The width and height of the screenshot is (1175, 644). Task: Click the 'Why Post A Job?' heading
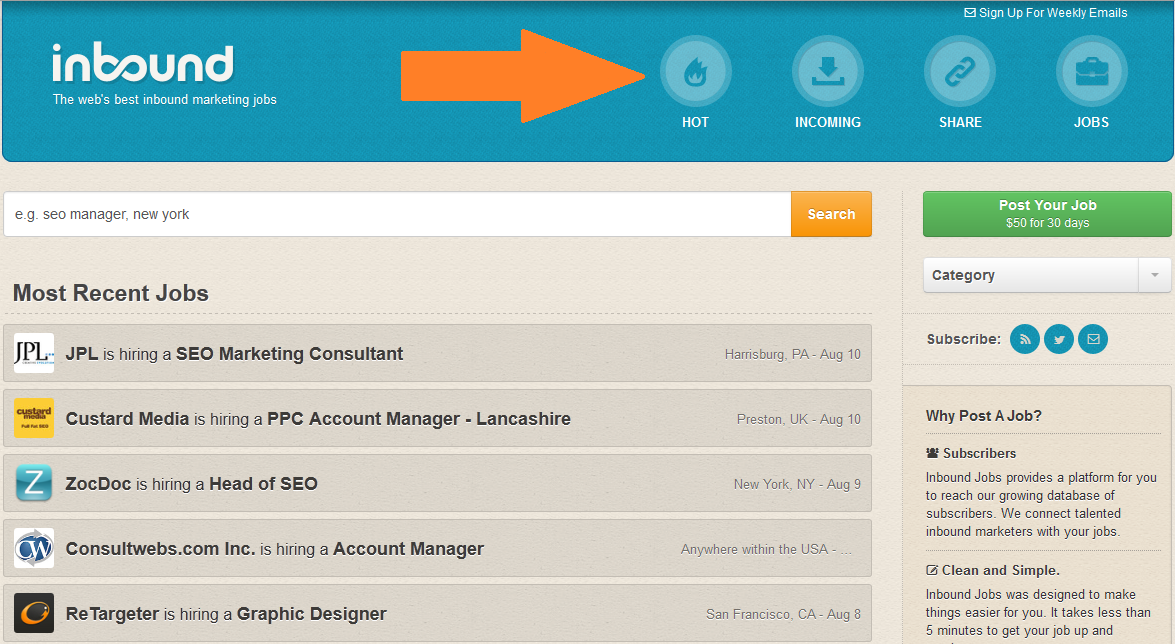click(983, 416)
